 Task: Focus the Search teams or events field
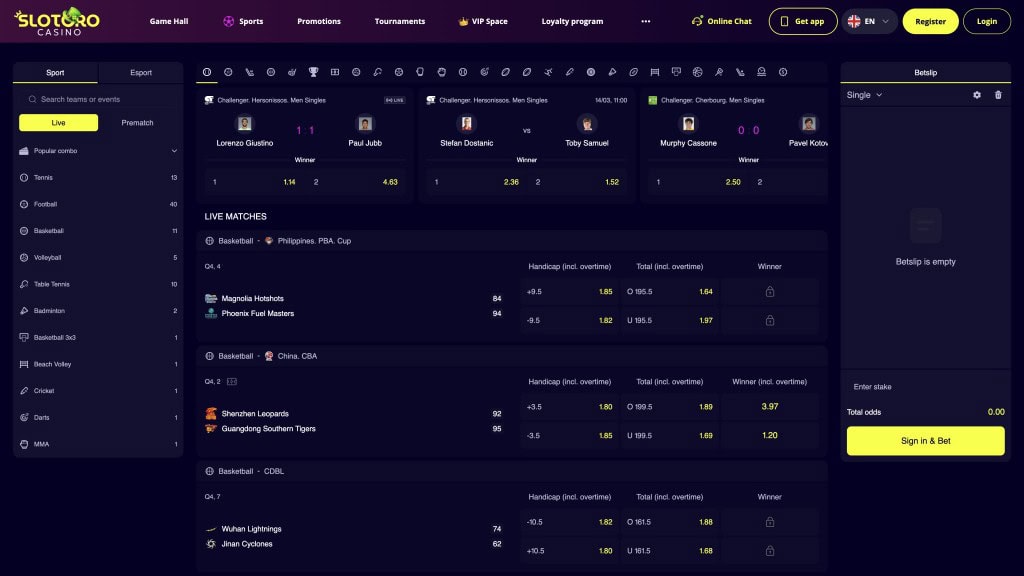(x=100, y=99)
